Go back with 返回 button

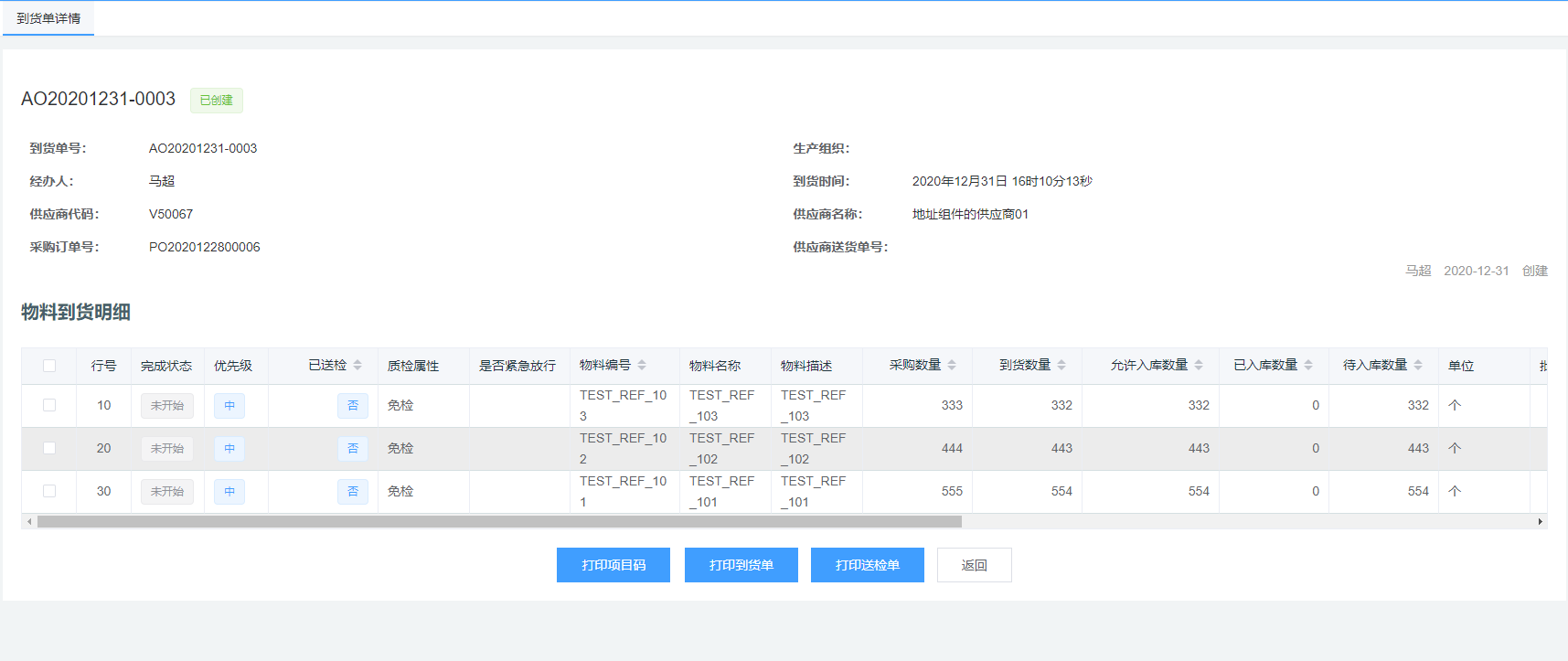click(974, 565)
